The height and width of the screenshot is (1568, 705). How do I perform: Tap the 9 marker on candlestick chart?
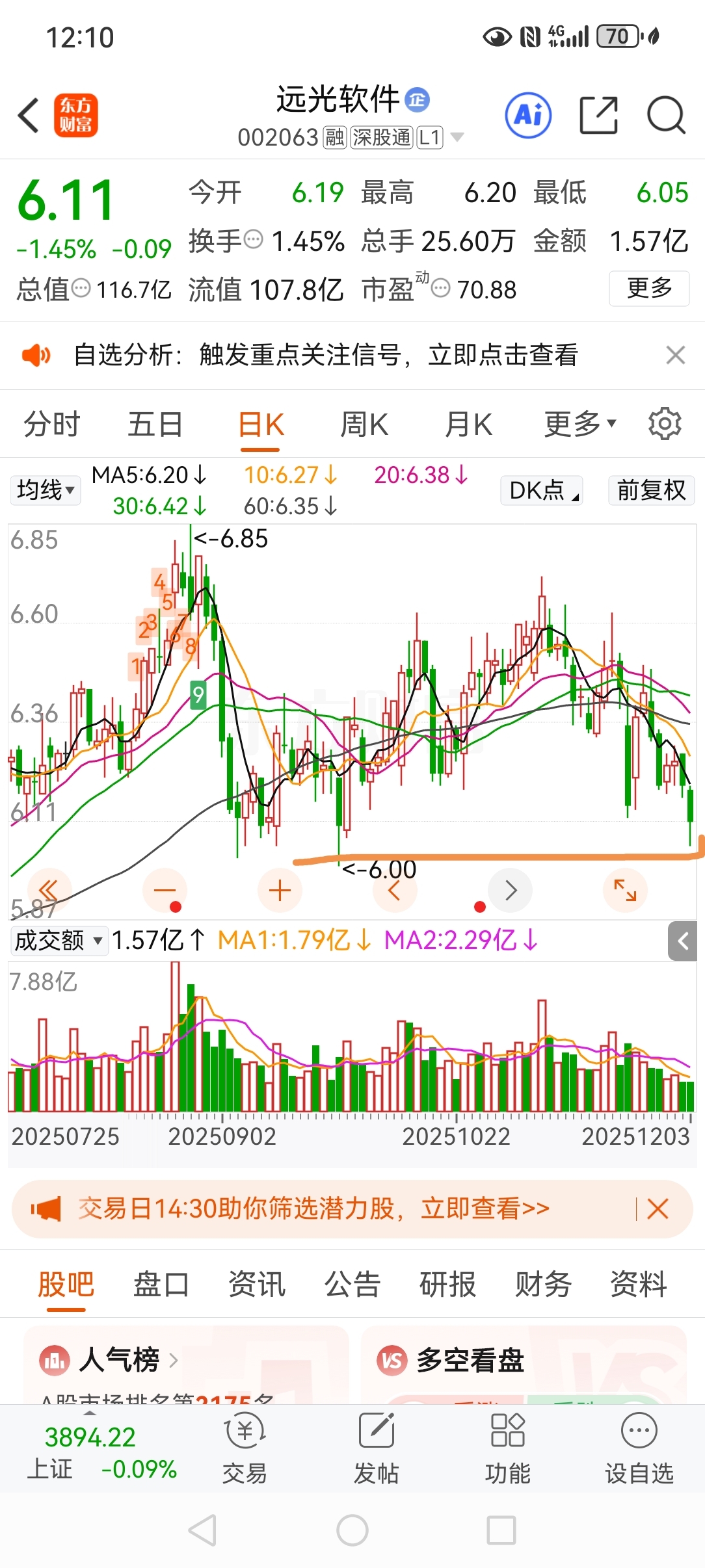click(x=198, y=695)
